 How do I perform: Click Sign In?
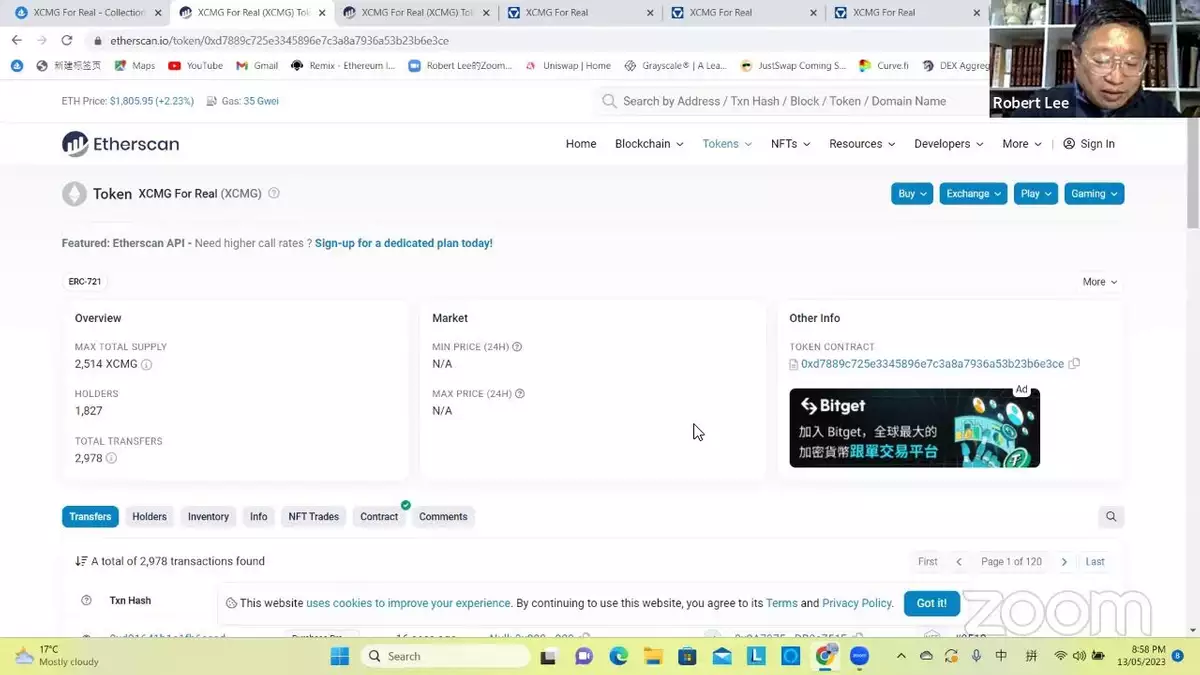coord(1089,144)
